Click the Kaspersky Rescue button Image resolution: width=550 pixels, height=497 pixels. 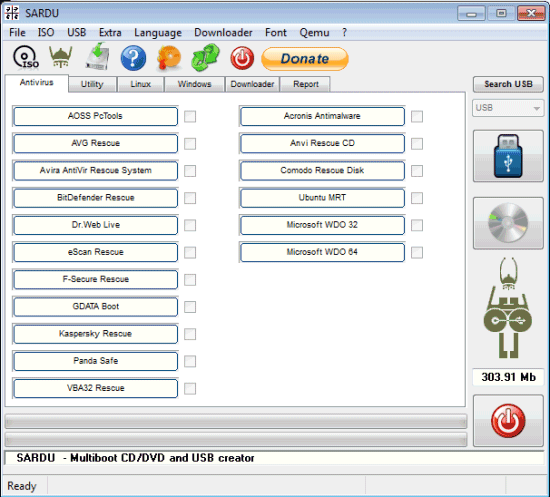(x=95, y=334)
